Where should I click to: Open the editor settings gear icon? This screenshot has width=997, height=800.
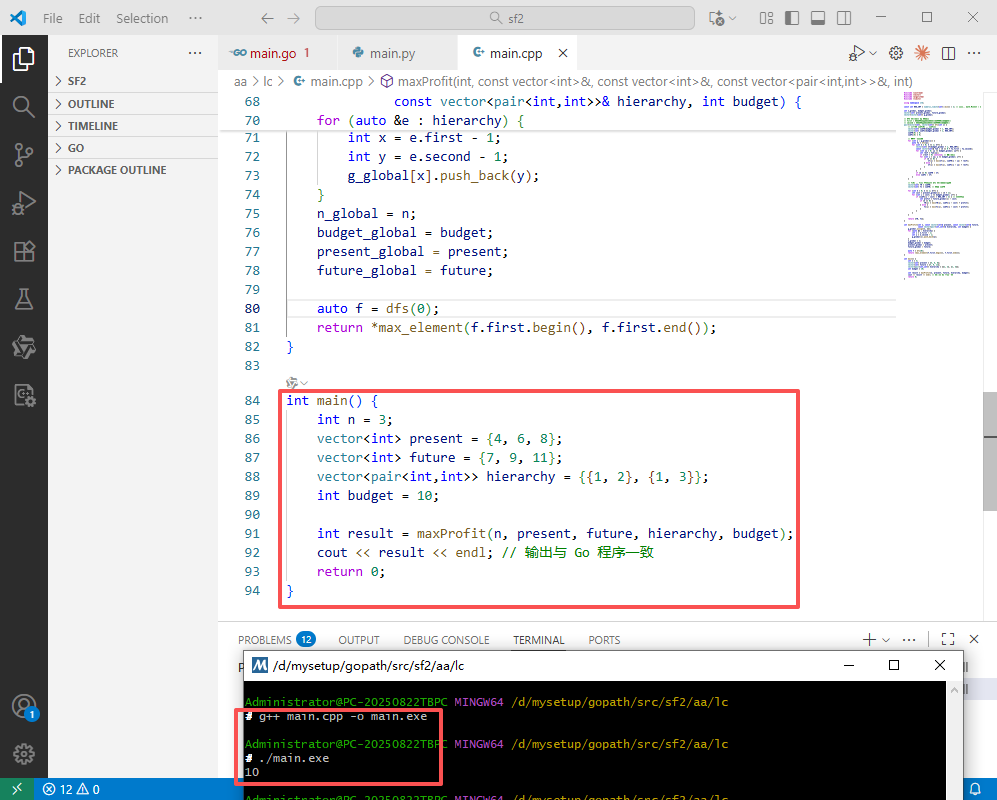click(896, 53)
